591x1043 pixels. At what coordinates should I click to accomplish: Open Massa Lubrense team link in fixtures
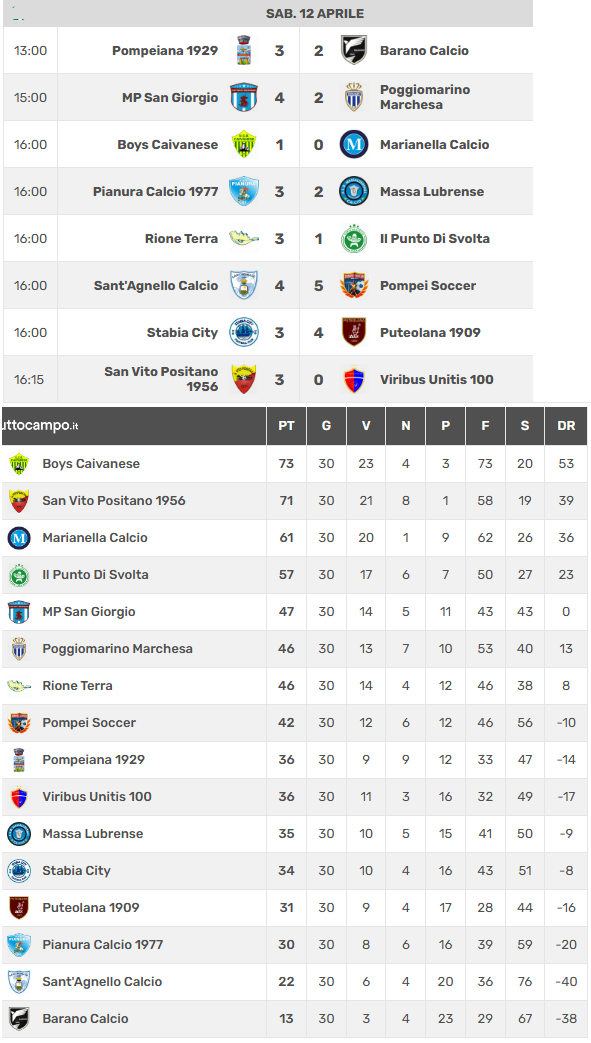pyautogui.click(x=432, y=192)
